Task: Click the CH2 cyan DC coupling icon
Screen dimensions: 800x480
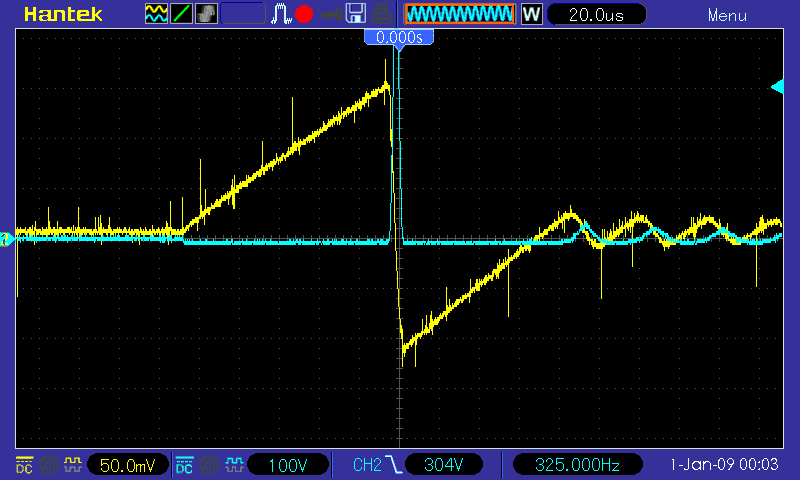Action: 184,465
